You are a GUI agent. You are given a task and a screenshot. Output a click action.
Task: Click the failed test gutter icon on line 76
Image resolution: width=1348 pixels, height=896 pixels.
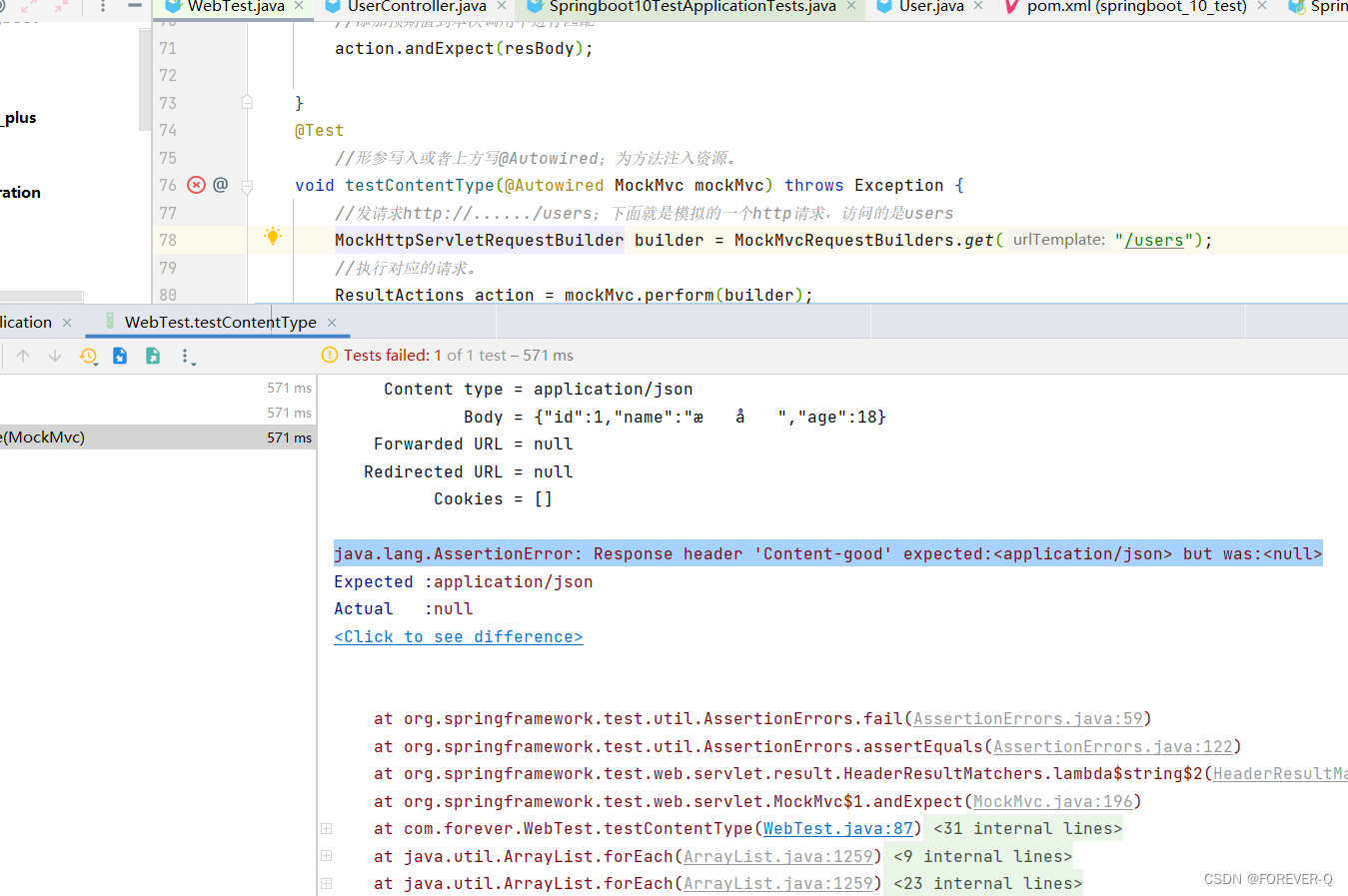click(196, 185)
